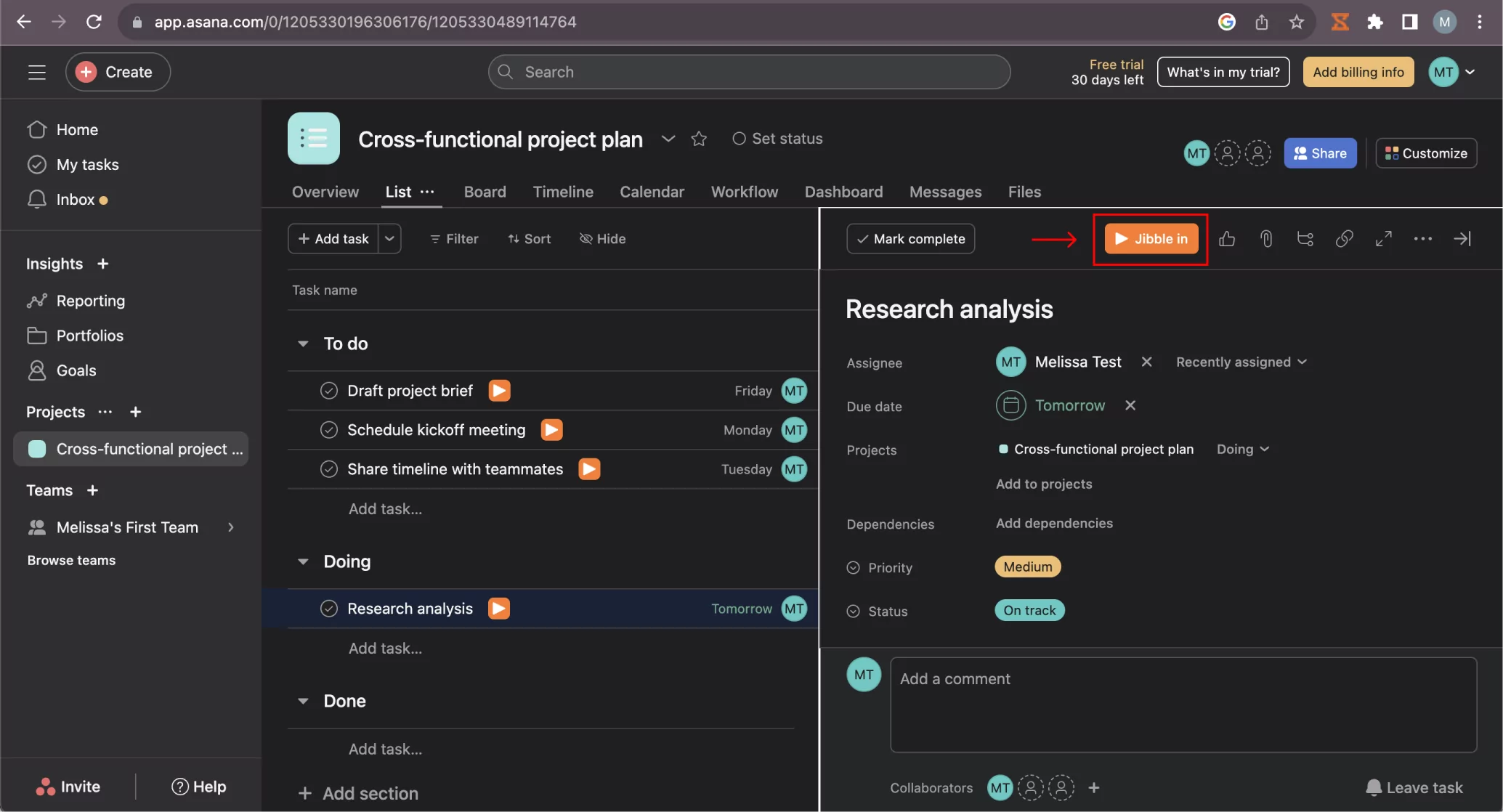Expand task to full screen view

[1384, 239]
